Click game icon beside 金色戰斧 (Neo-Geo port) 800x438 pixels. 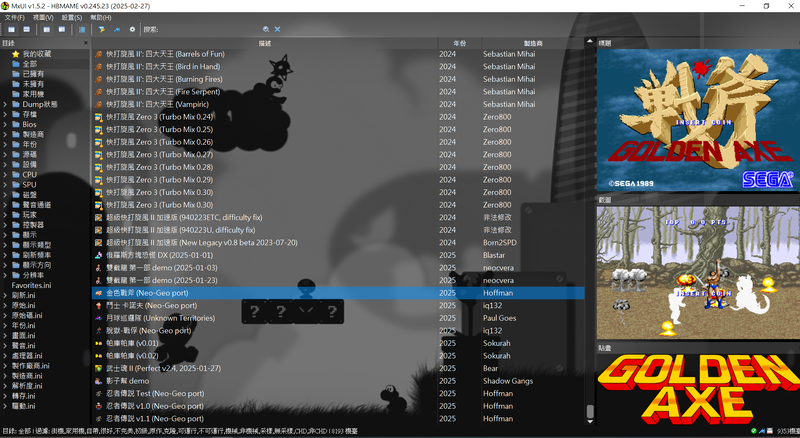[x=98, y=293]
